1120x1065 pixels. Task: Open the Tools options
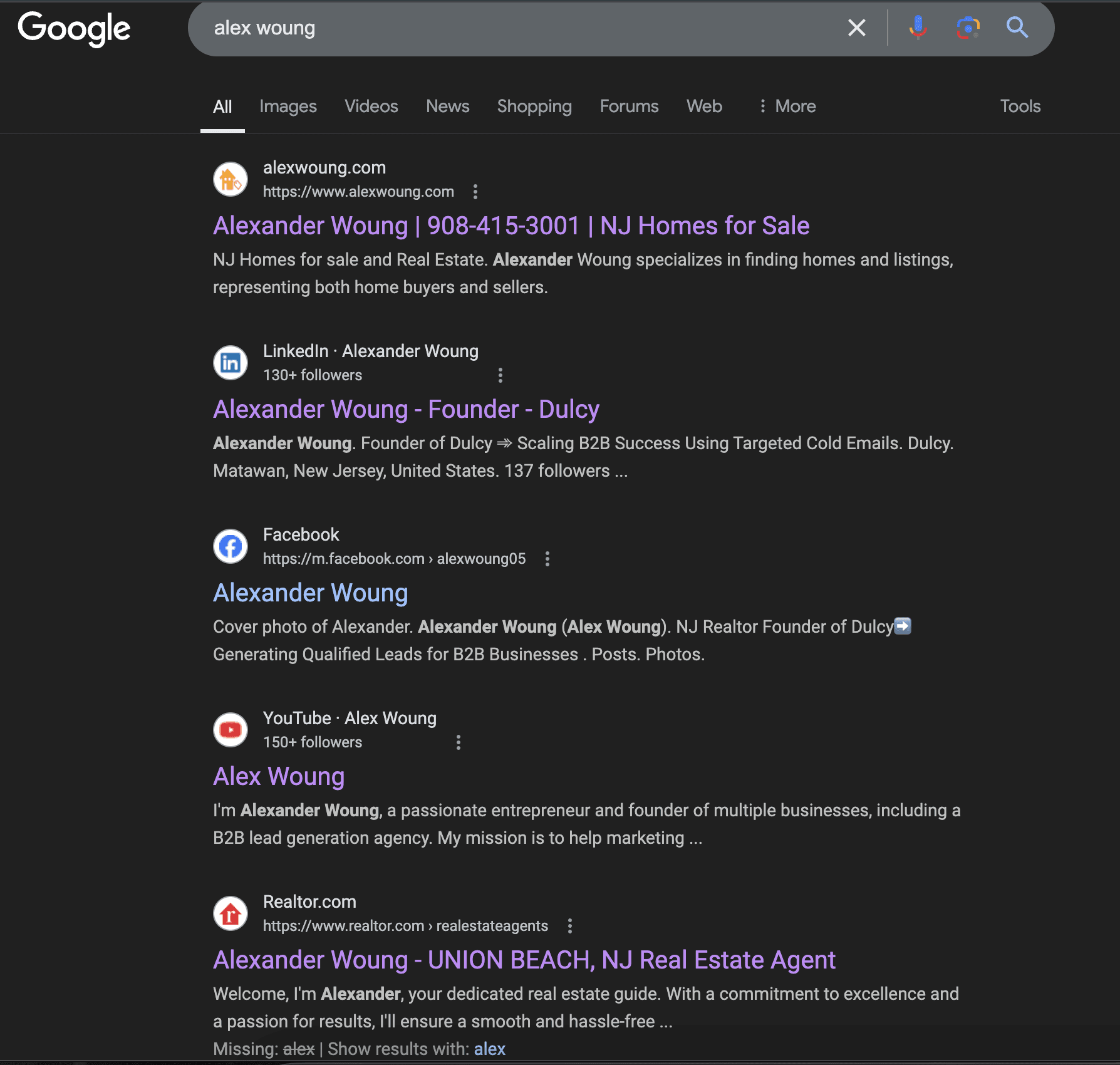tap(1020, 106)
